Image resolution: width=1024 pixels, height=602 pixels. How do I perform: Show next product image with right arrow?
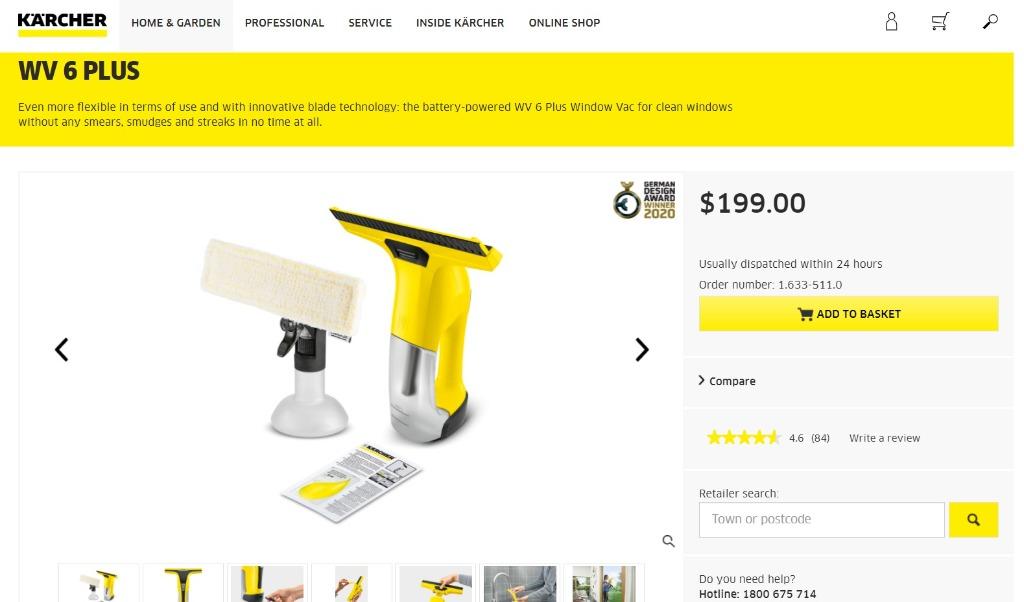point(642,350)
